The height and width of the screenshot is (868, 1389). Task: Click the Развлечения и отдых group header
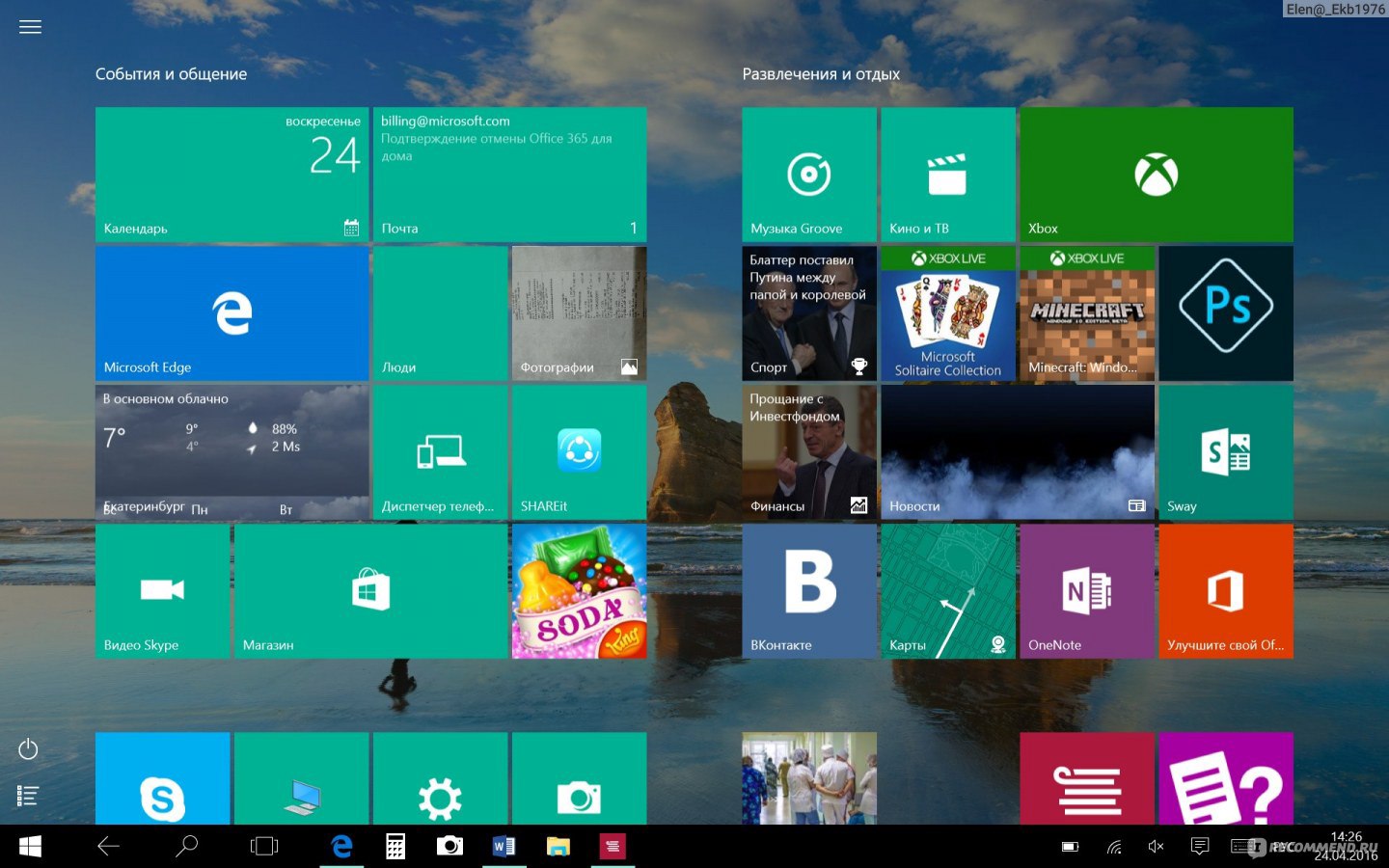(821, 74)
